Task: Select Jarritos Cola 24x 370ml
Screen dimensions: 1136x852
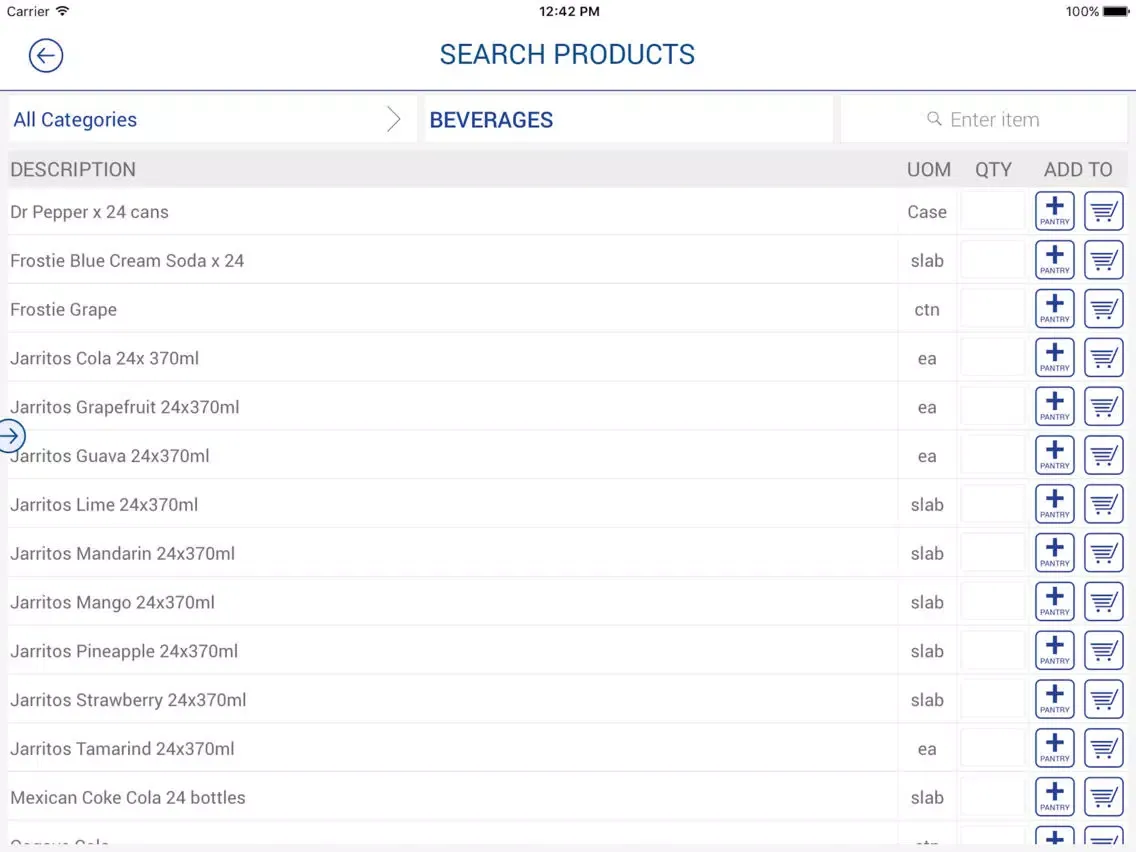Action: click(x=104, y=358)
